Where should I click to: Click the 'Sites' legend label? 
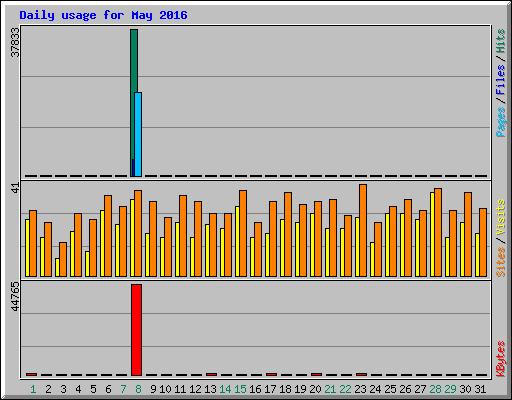click(500, 262)
